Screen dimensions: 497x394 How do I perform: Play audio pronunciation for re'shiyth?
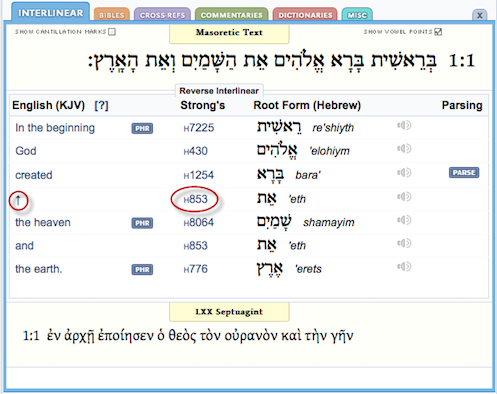click(x=404, y=126)
